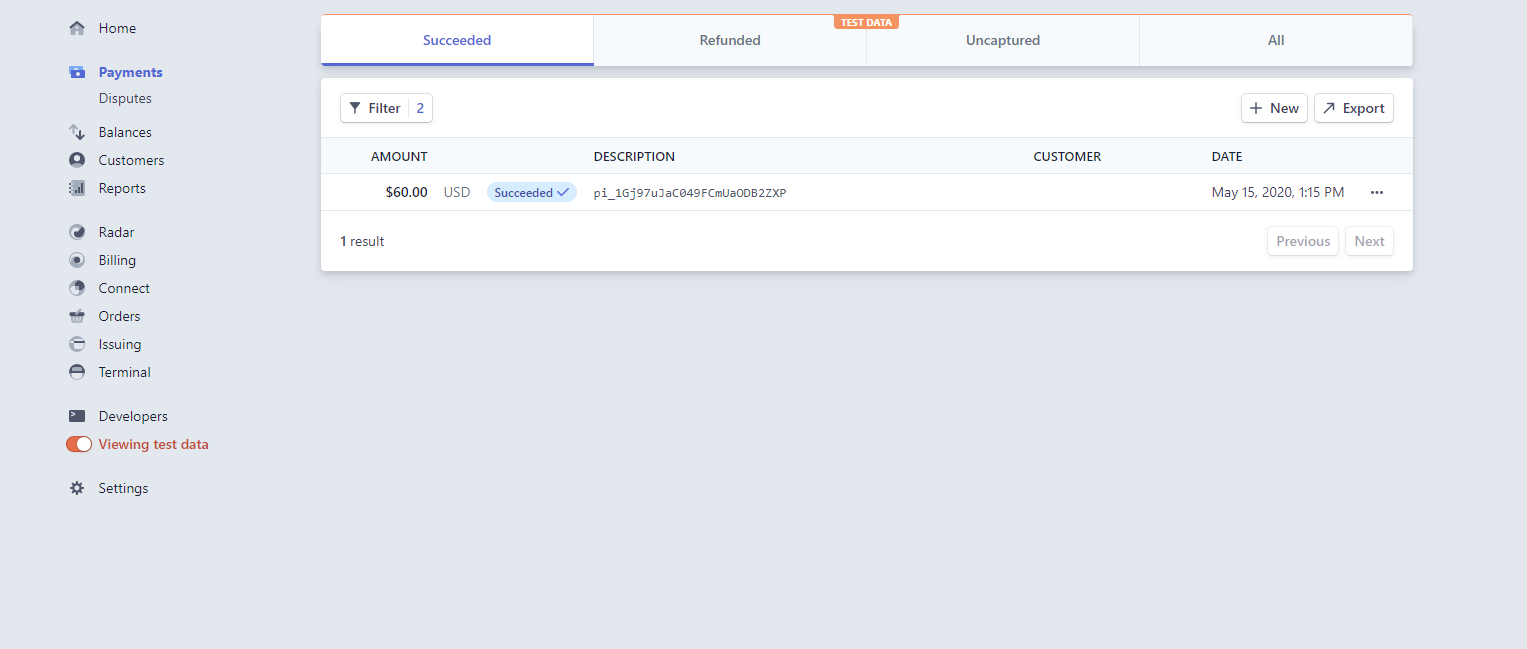The image size is (1527, 649).
Task: Click the Terminal icon in sidebar
Action: tap(77, 372)
